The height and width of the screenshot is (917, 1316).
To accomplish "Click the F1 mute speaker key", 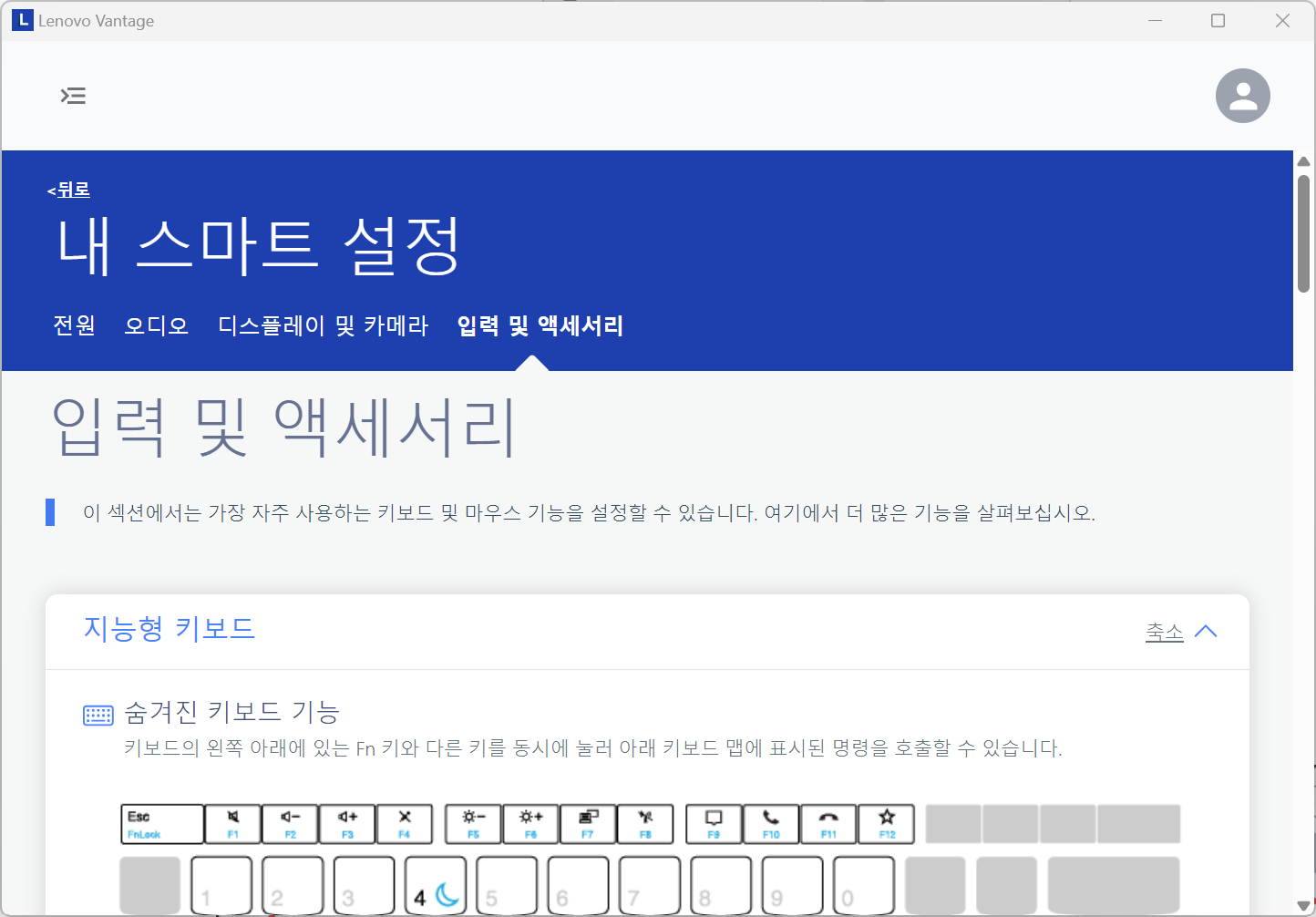I will point(233,824).
